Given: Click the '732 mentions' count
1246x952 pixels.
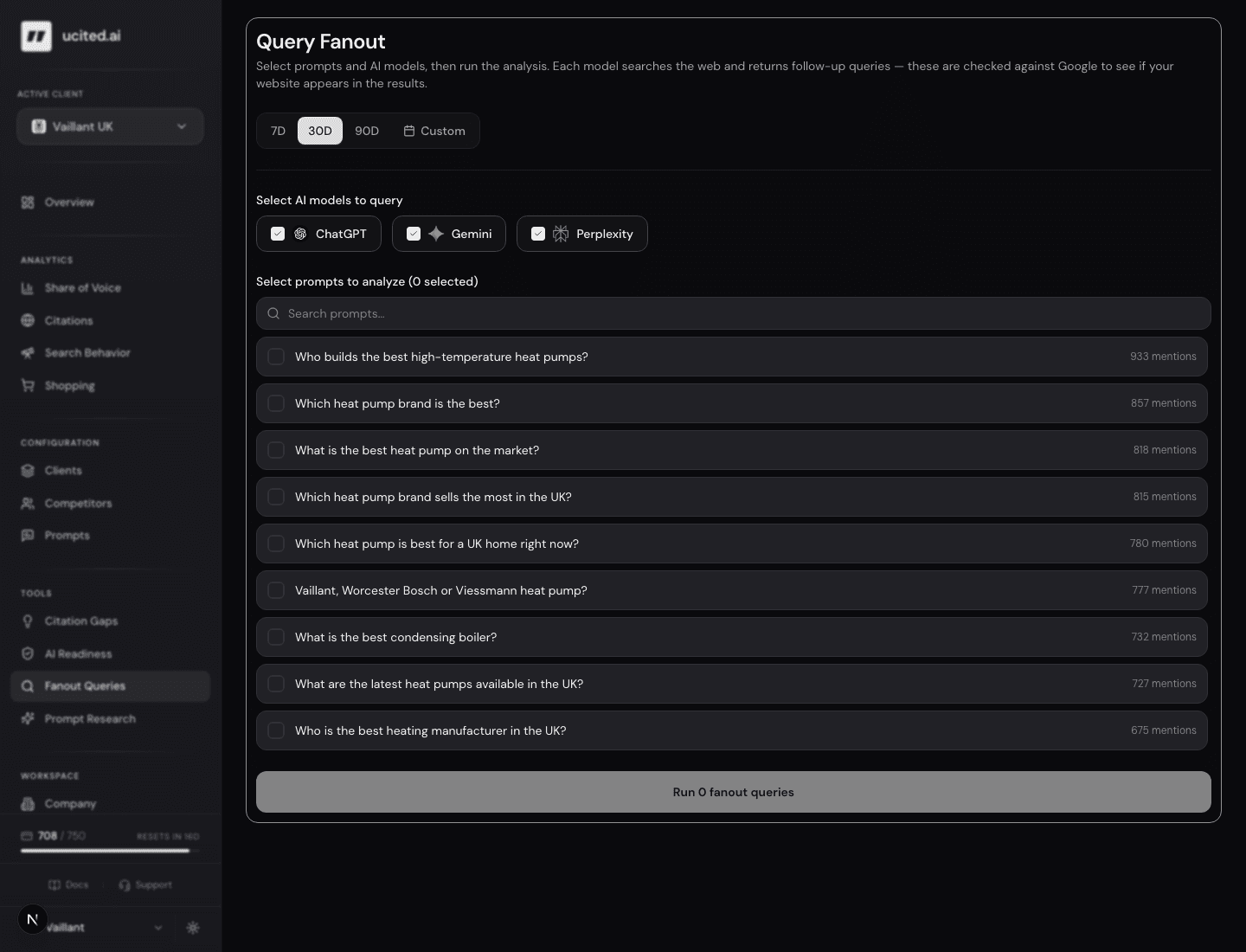Looking at the screenshot, I should pos(1164,637).
